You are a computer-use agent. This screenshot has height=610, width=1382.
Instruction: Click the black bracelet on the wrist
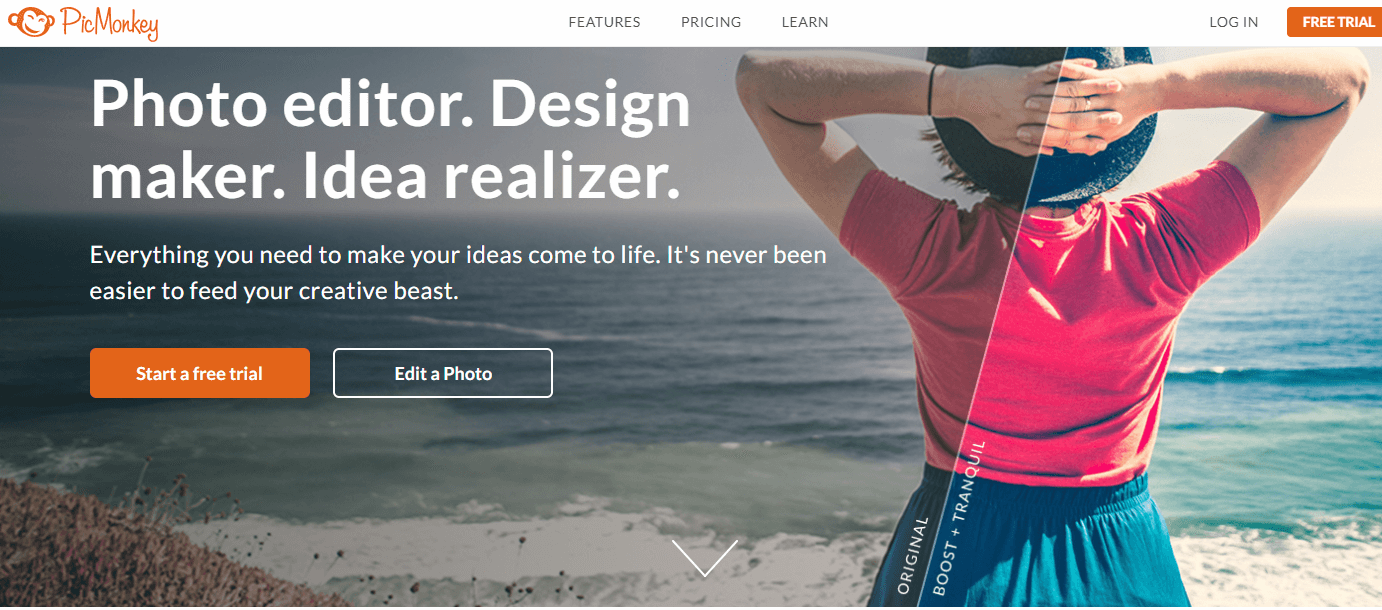(933, 89)
